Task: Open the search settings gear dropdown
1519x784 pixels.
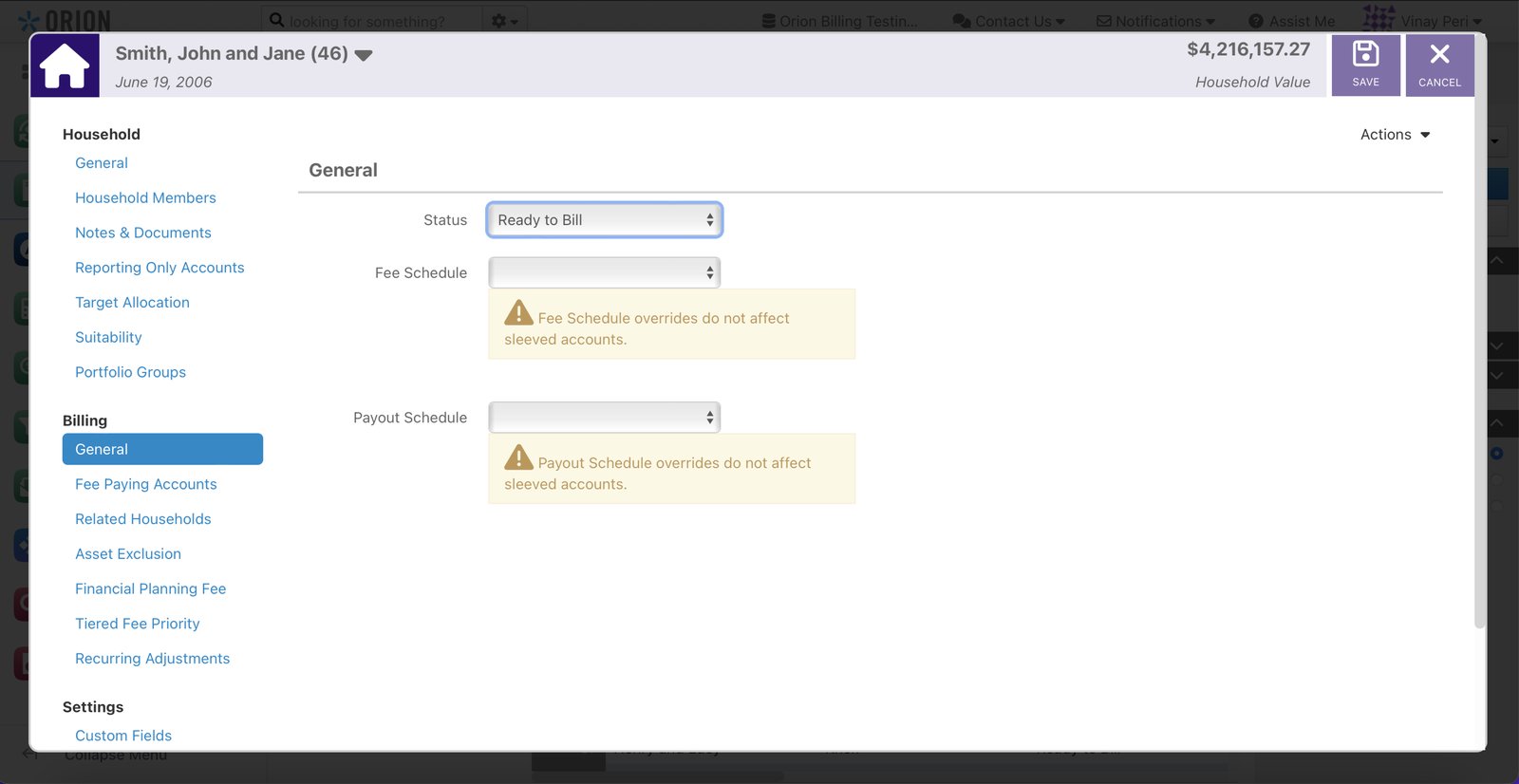Action: pos(504,21)
